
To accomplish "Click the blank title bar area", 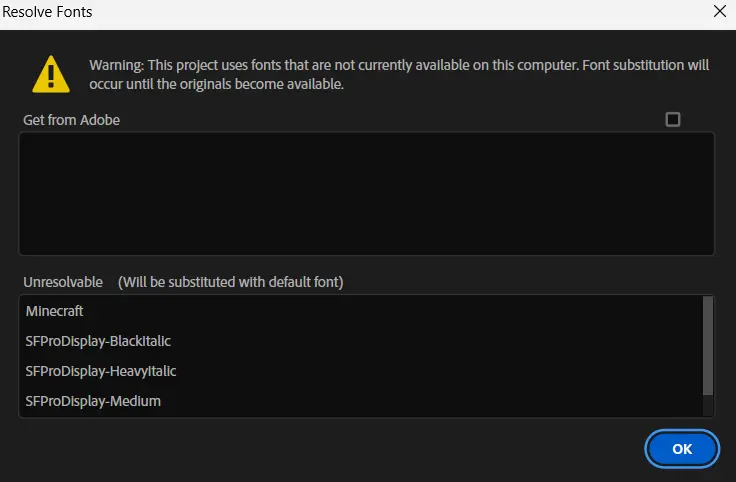I will point(380,12).
